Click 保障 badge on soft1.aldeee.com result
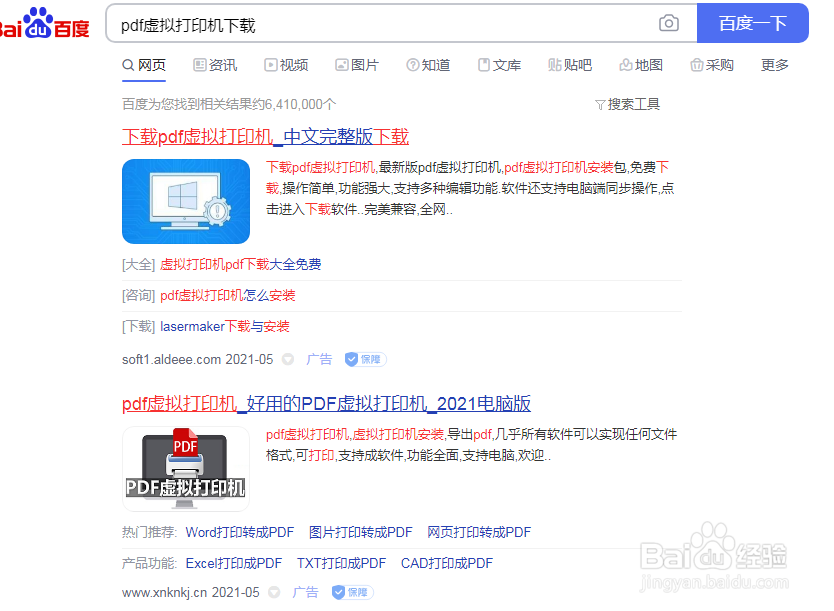The height and width of the screenshot is (611, 834). pyautogui.click(x=365, y=359)
